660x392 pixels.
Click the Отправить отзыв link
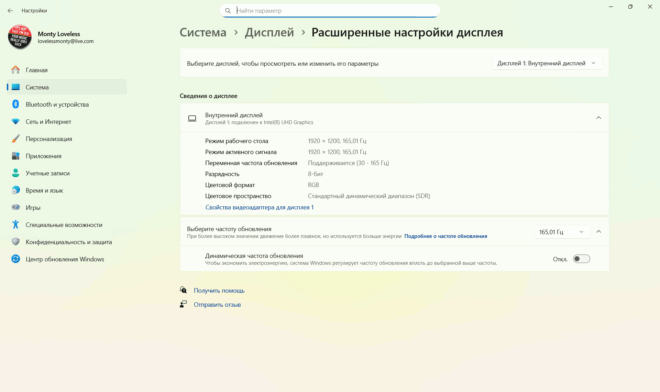tap(217, 304)
